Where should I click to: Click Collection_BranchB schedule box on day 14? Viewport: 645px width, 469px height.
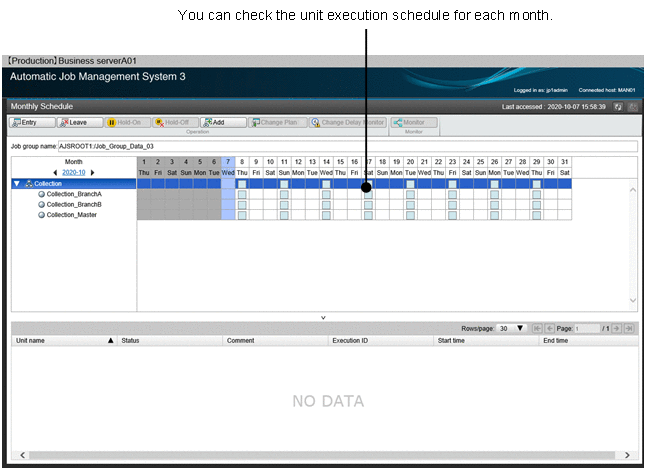326,204
